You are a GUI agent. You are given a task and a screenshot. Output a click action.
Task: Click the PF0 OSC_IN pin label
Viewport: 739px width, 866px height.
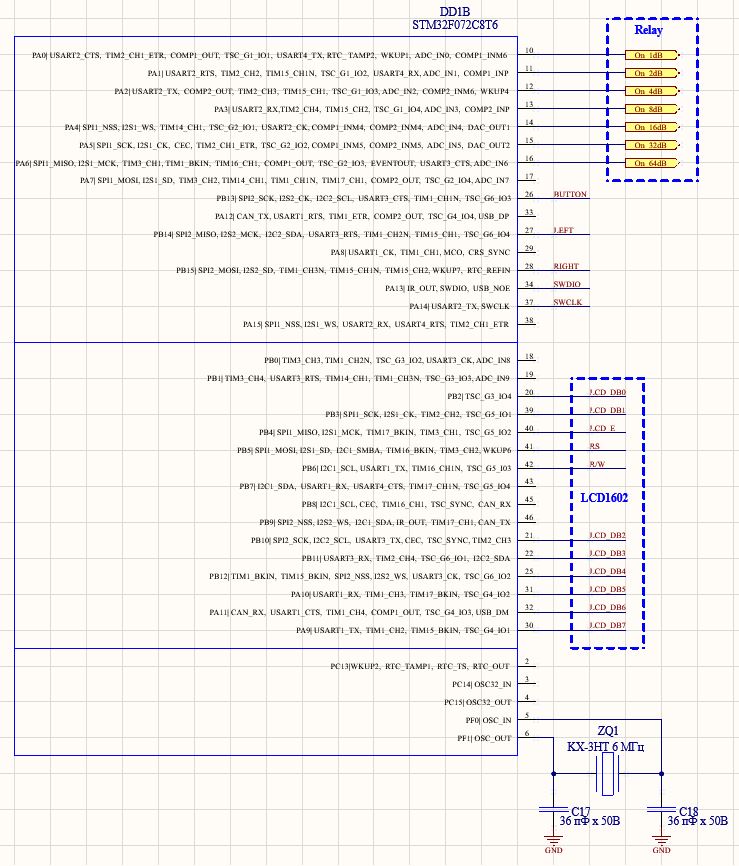pyautogui.click(x=488, y=721)
